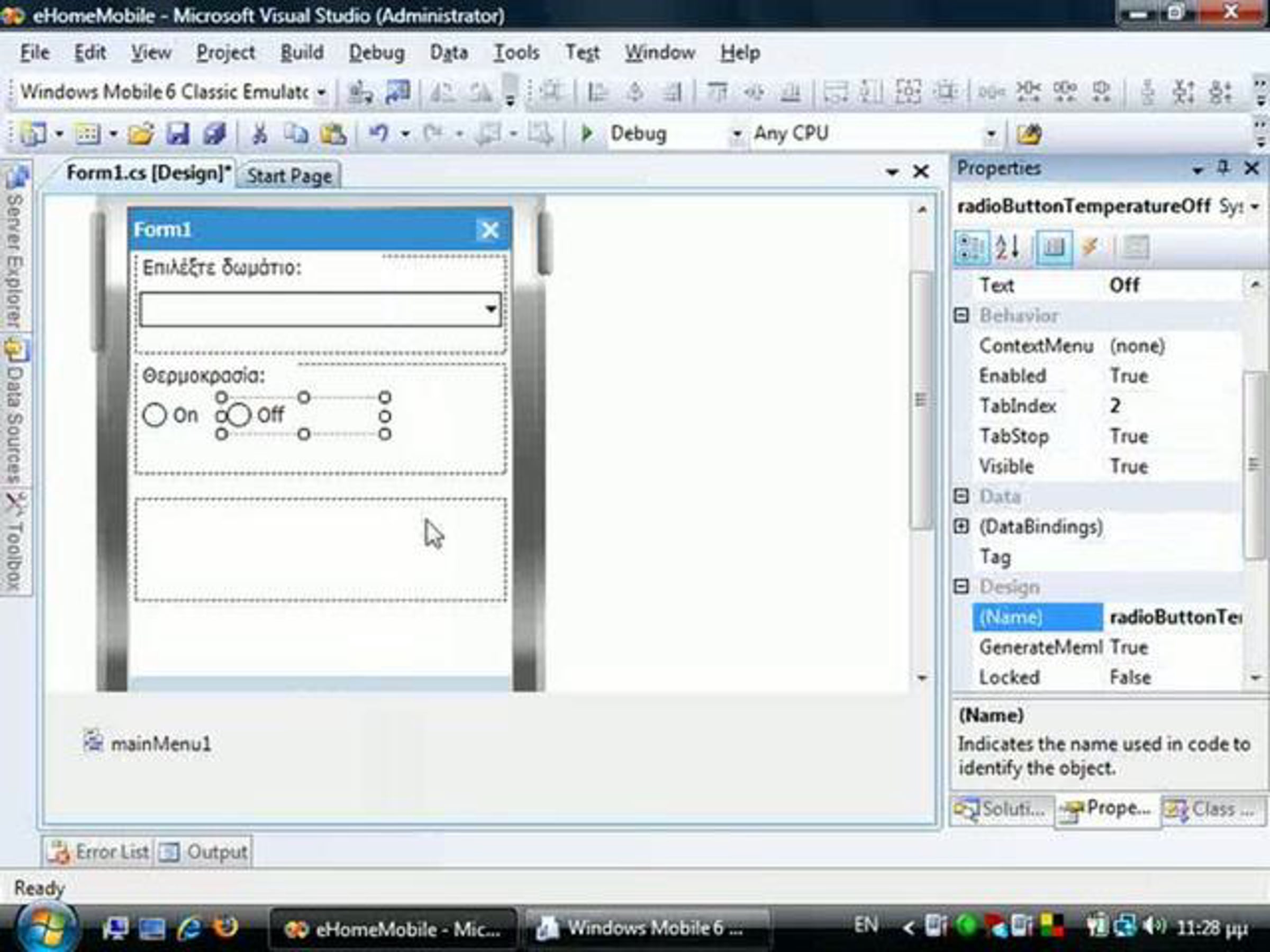Open the Build menu
Viewport: 1270px width, 952px height.
(302, 53)
